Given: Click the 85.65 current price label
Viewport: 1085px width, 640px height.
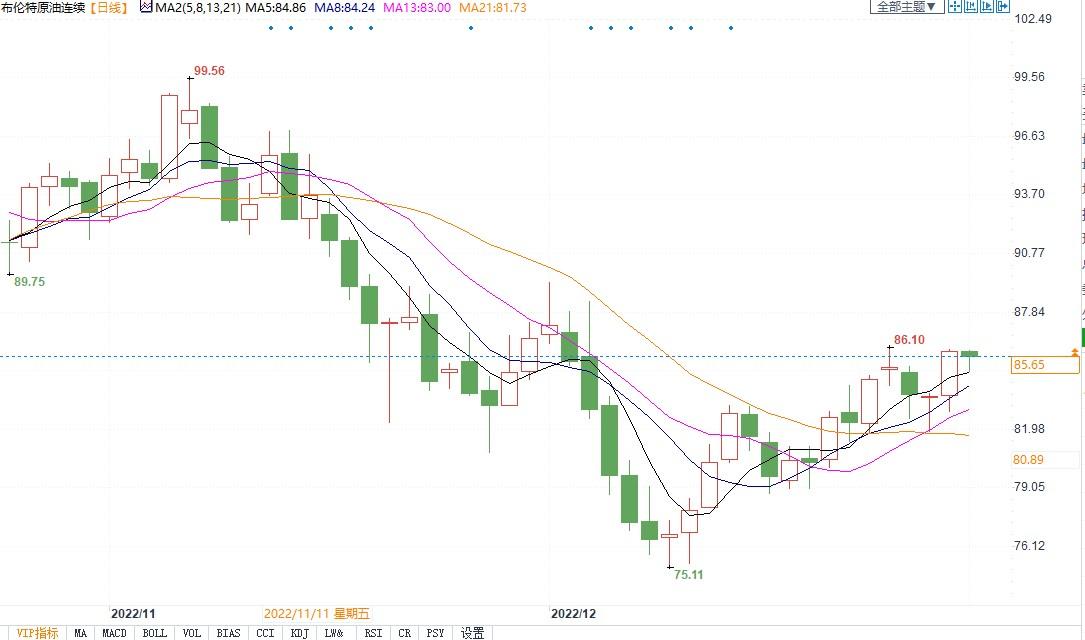Looking at the screenshot, I should coord(1030,365).
